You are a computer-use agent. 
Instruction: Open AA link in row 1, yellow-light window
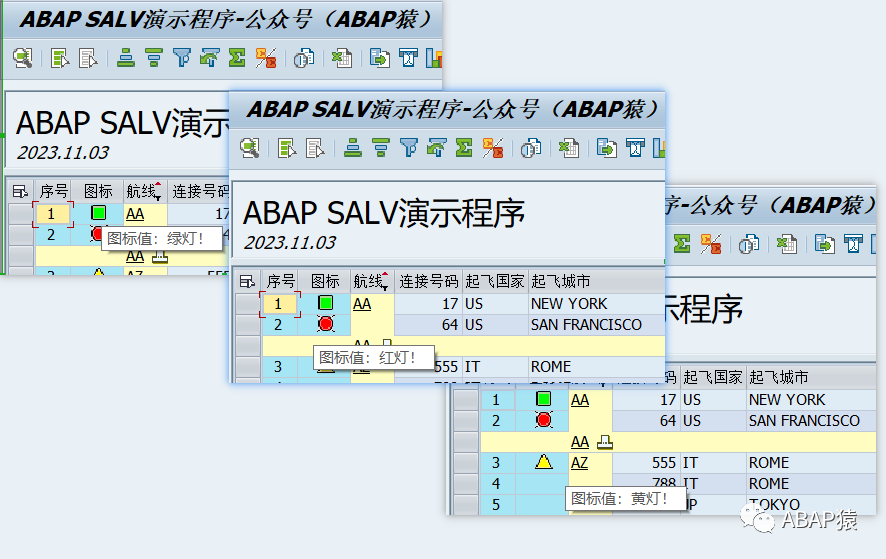(580, 400)
